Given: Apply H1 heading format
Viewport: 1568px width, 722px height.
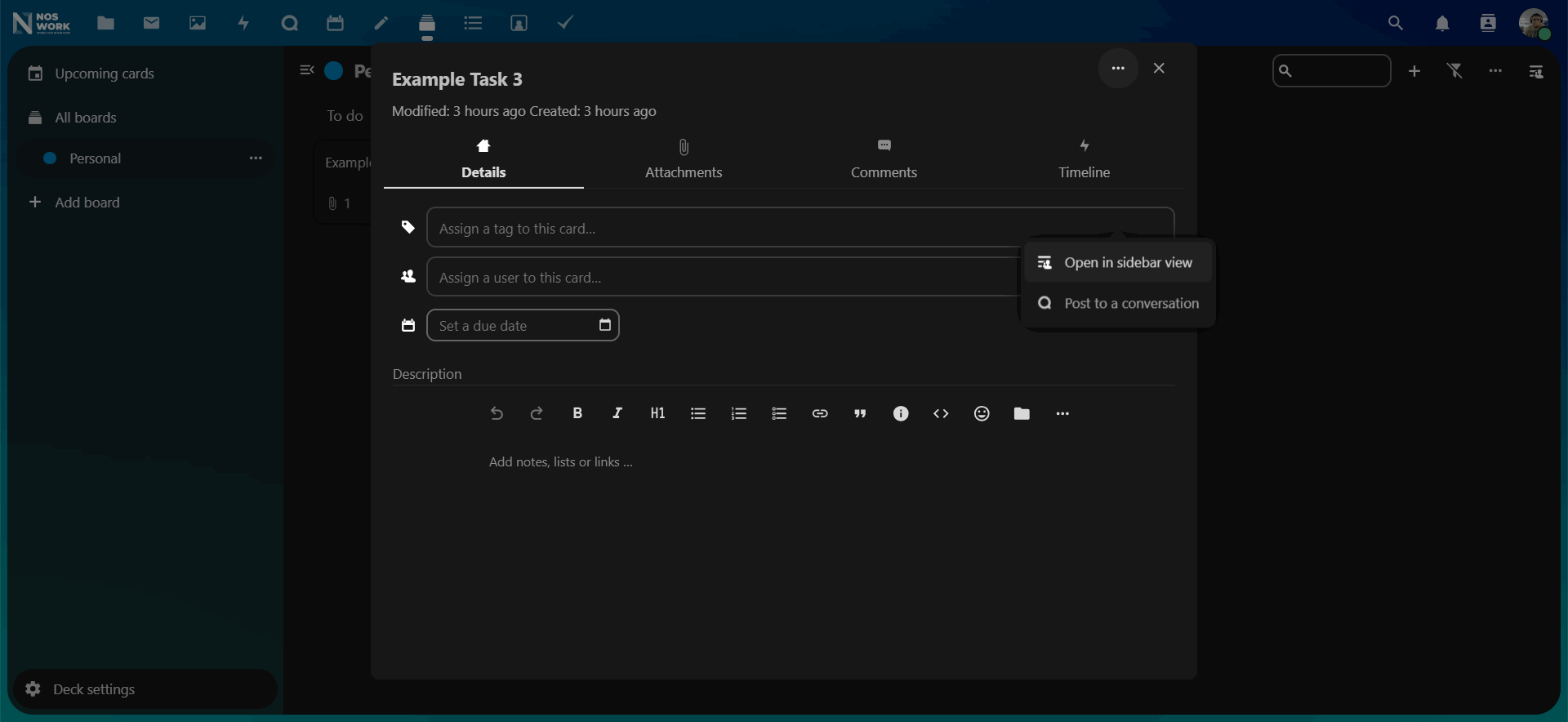Looking at the screenshot, I should 658,414.
